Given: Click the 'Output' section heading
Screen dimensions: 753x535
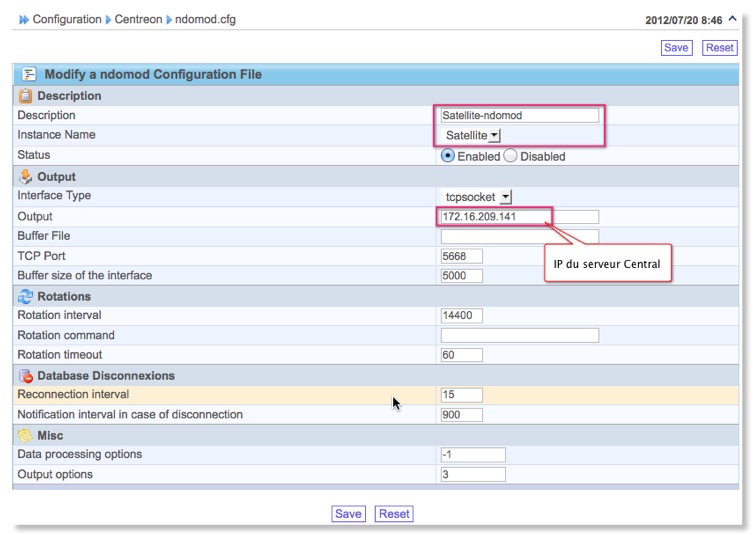Looking at the screenshot, I should click(x=56, y=177).
